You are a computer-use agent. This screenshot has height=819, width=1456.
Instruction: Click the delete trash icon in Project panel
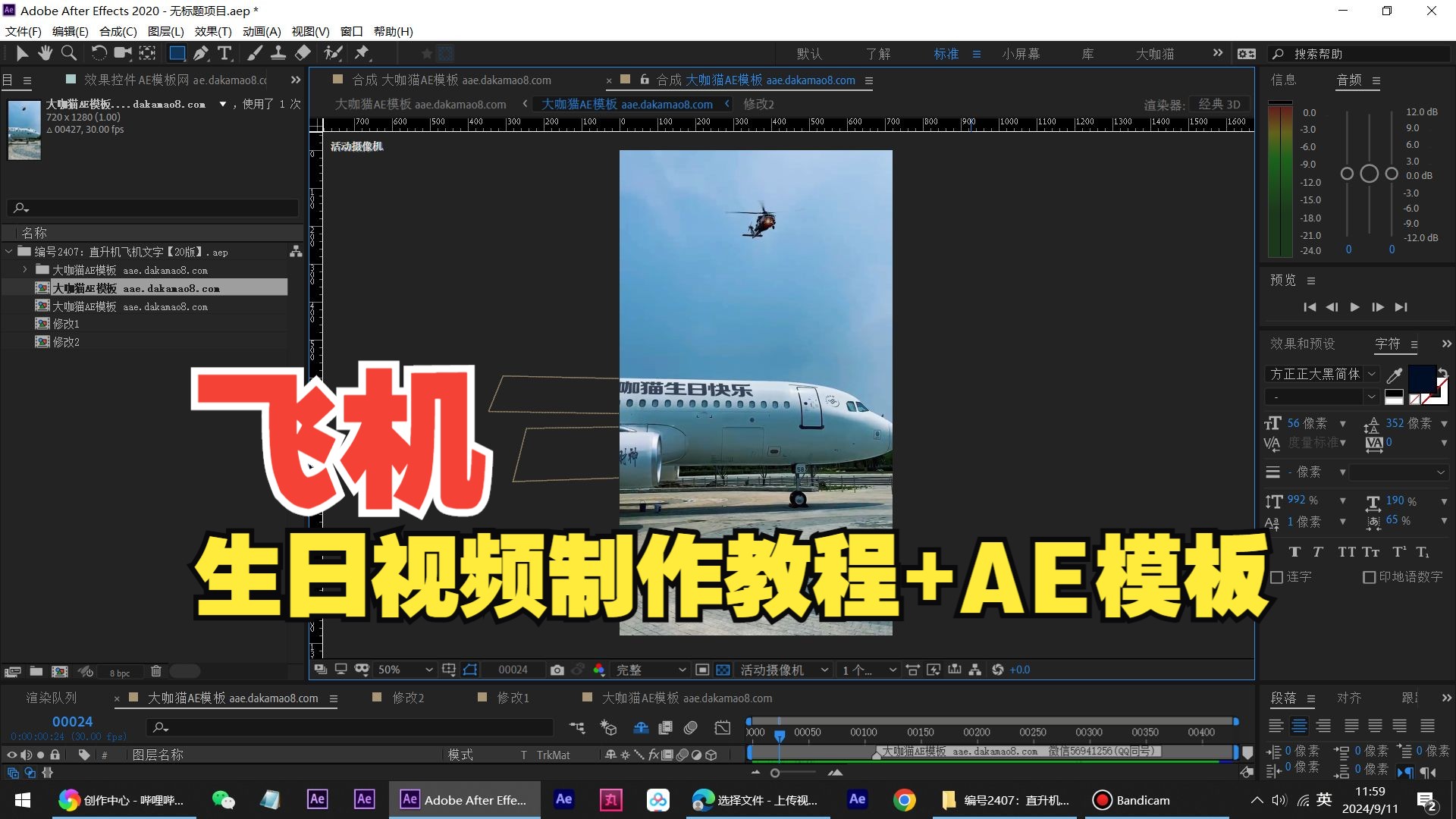[155, 671]
